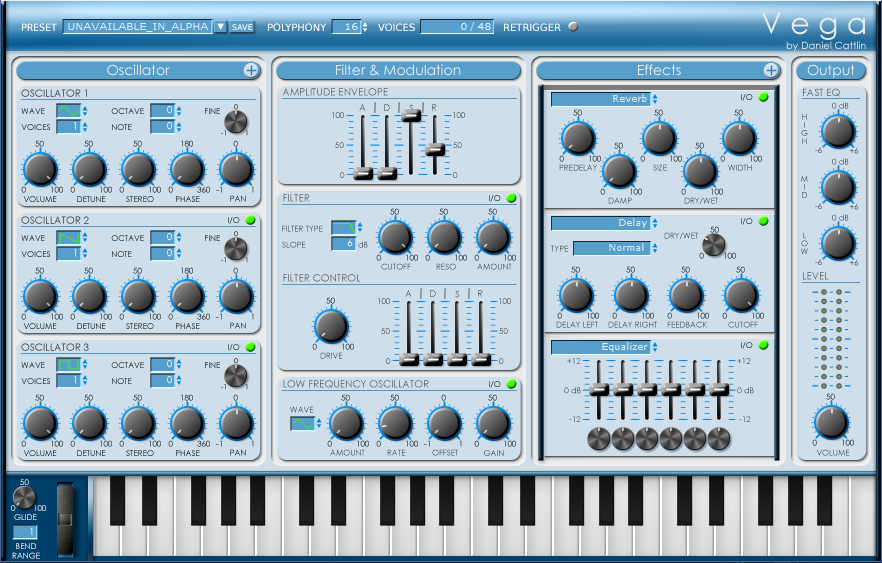Viewport: 882px width, 563px height.
Task: Click the Output Volume knob
Action: [x=831, y=422]
